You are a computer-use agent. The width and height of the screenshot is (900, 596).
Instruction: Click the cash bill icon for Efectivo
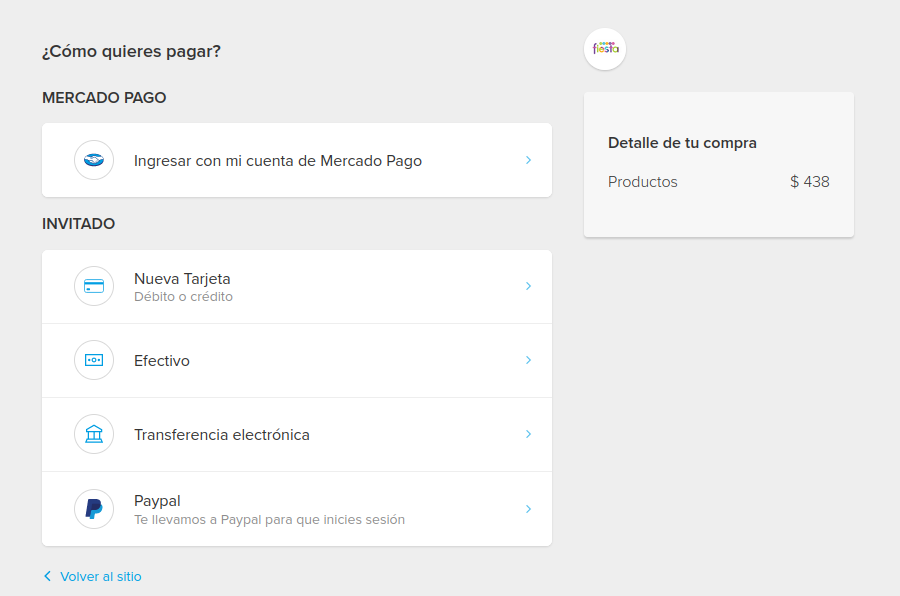(94, 360)
